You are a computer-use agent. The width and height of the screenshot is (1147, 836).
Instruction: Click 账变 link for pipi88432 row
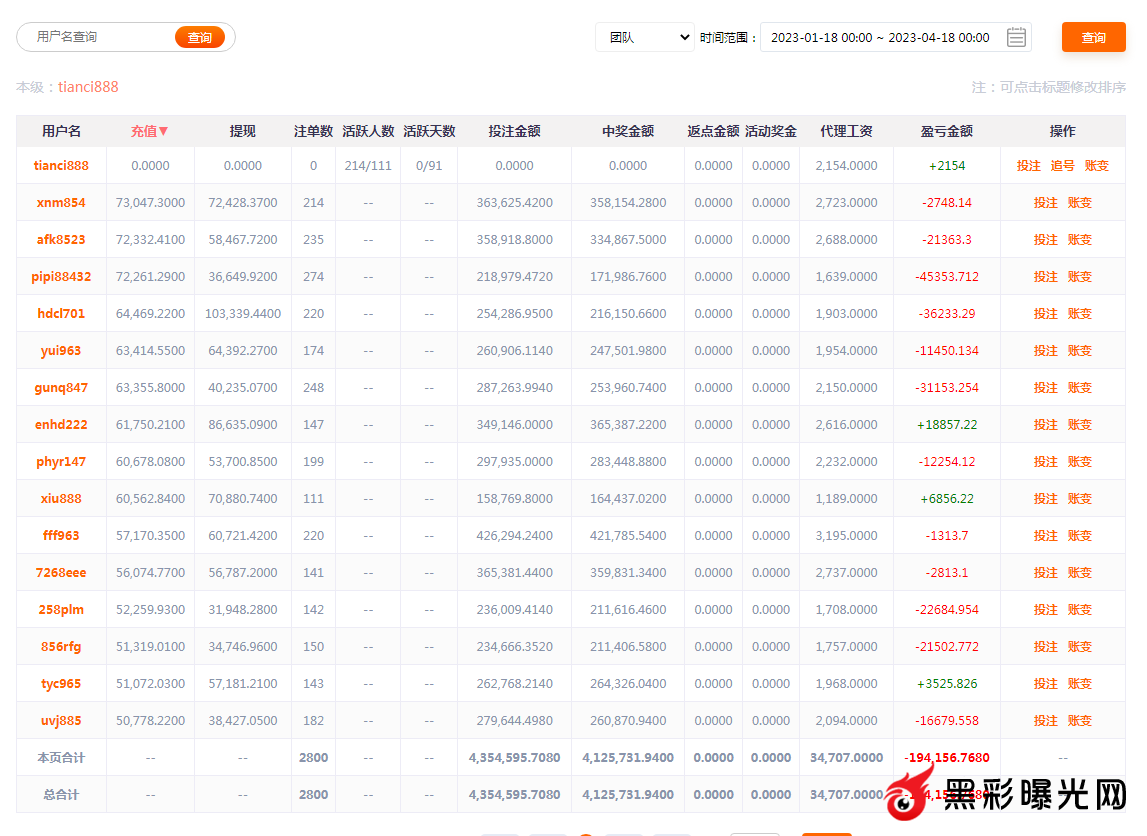point(1080,277)
